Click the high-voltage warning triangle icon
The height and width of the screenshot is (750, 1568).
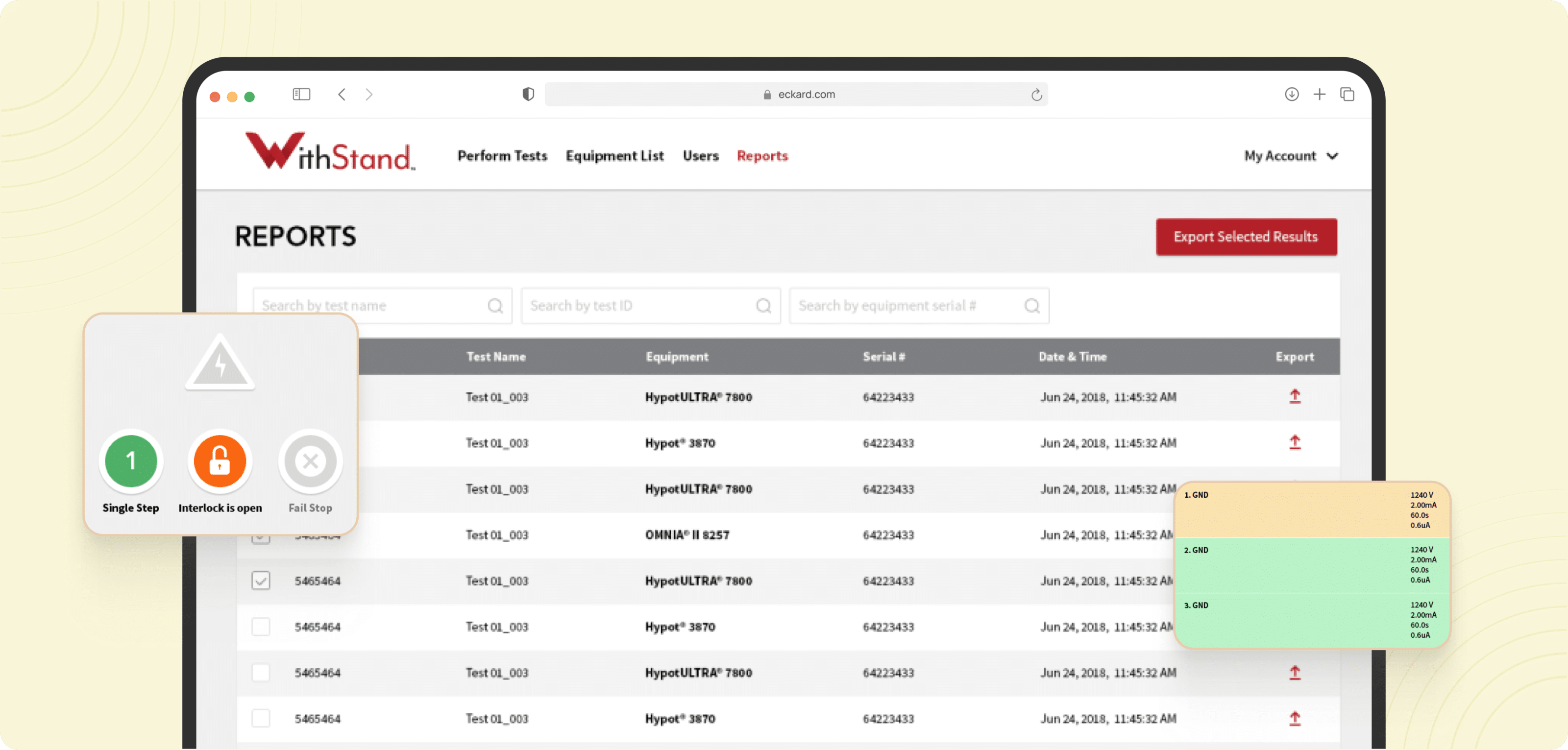point(220,363)
